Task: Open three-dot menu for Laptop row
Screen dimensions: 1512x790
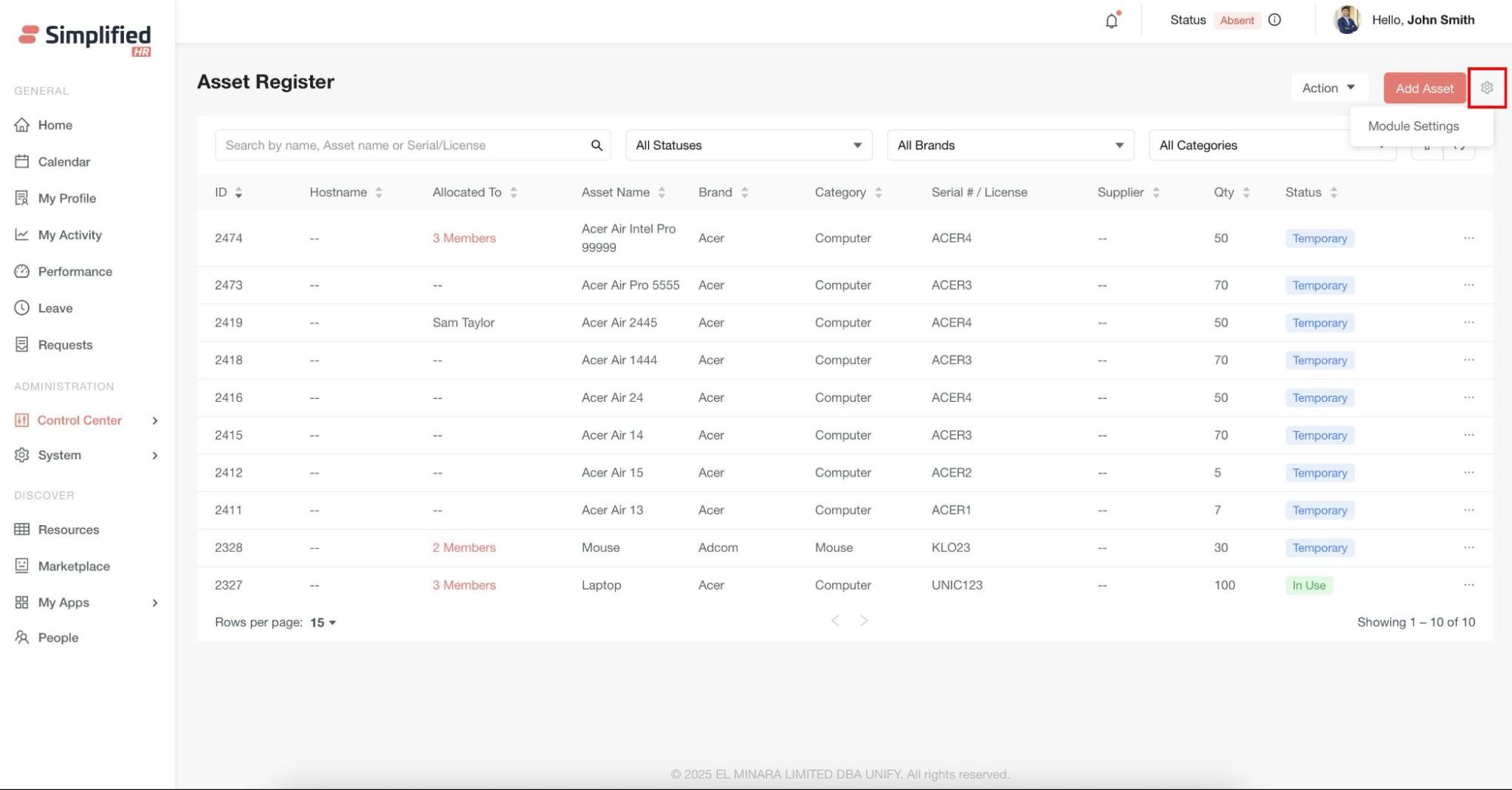Action: click(x=1468, y=585)
